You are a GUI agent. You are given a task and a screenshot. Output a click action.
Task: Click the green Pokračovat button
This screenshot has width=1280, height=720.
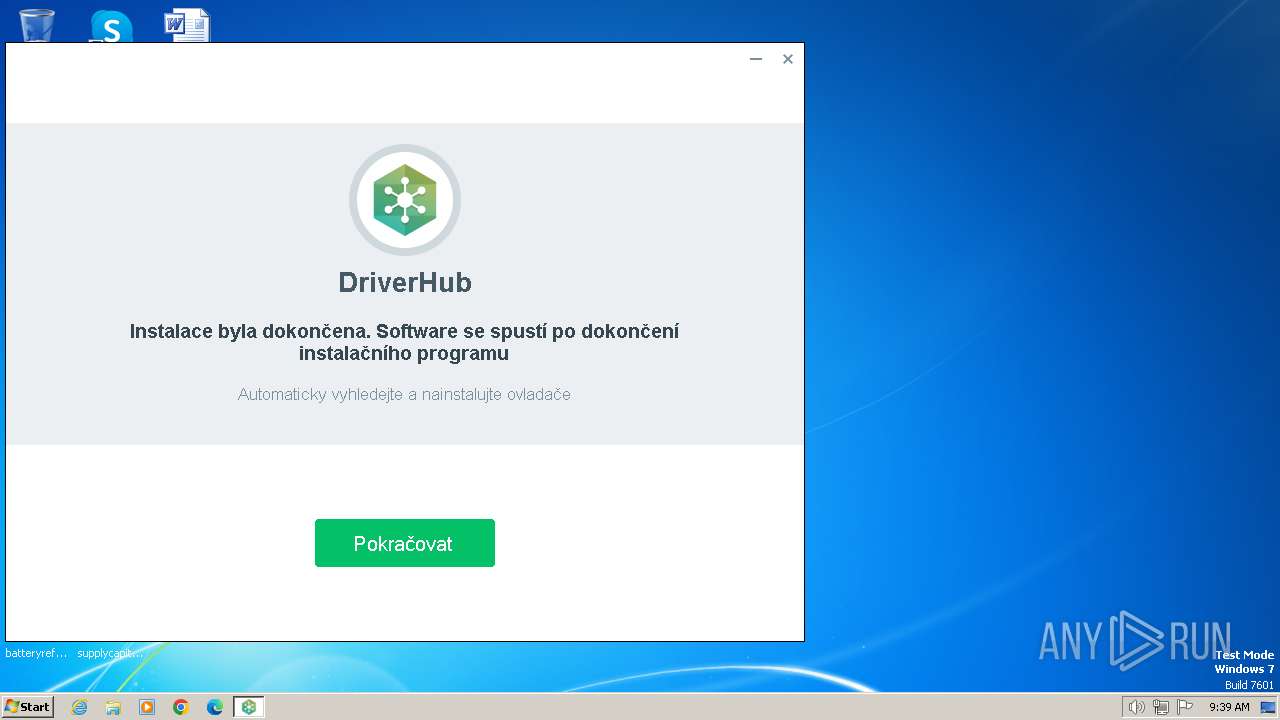pyautogui.click(x=404, y=543)
